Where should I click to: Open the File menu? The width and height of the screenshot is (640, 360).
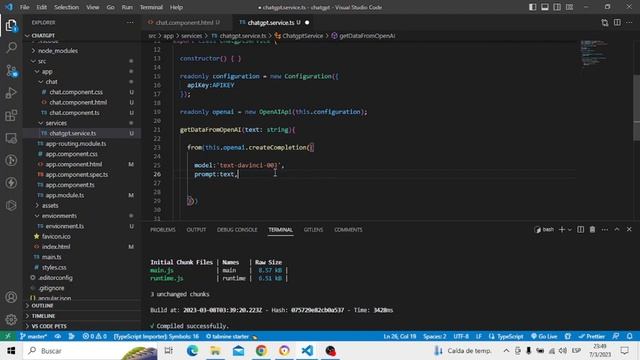pyautogui.click(x=24, y=7)
